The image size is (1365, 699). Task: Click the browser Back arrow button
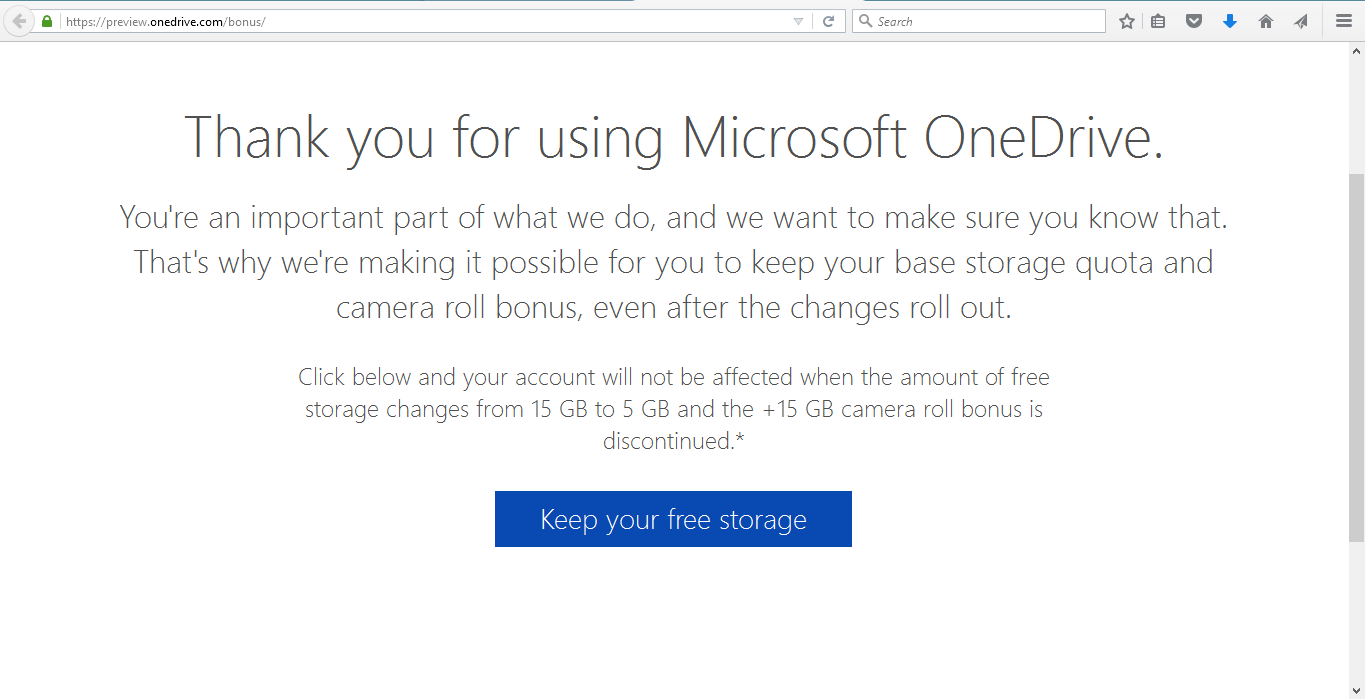pos(19,21)
